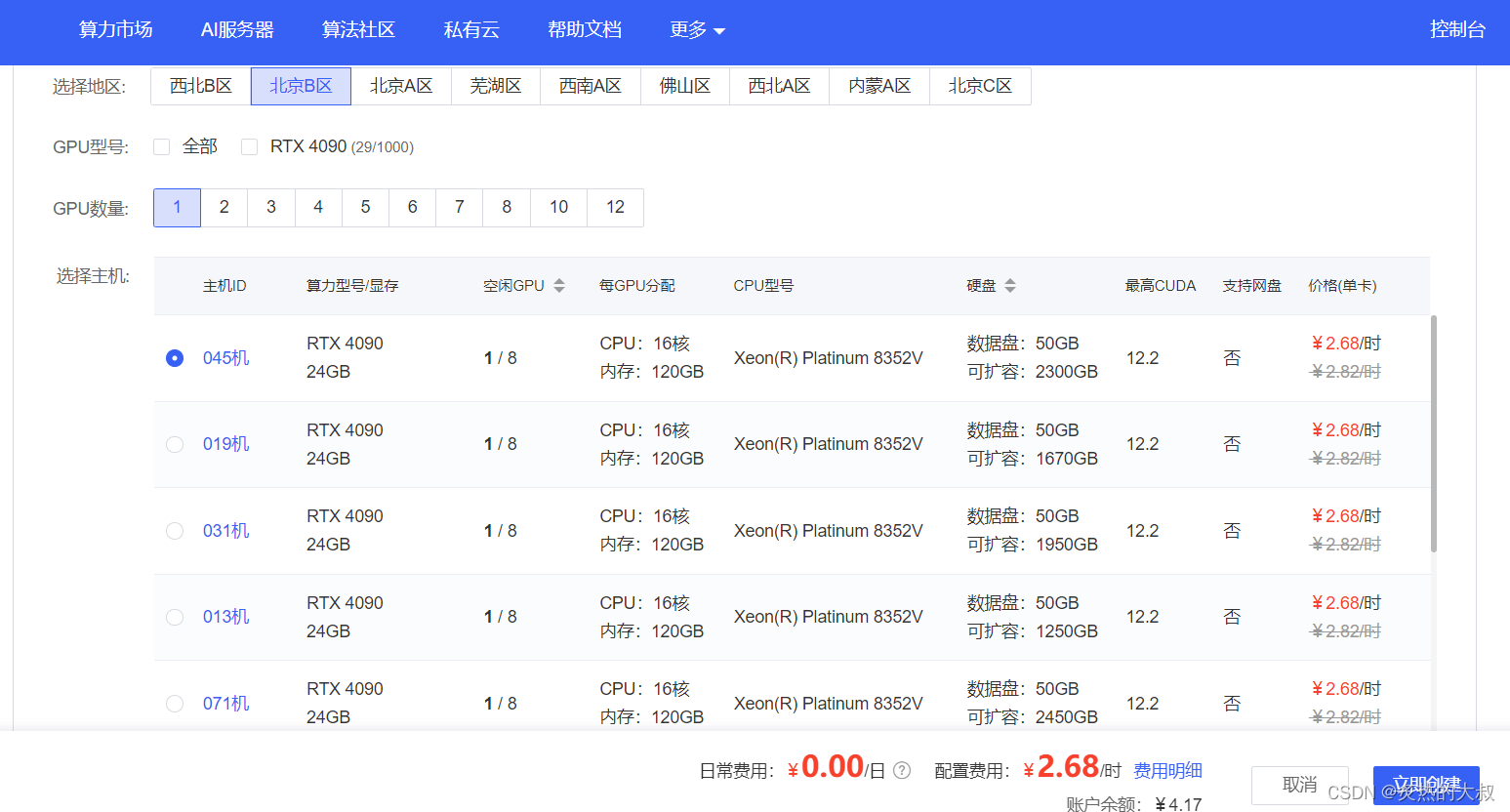
Task: Click the 可扩容: 2300GB cell
Action: (x=1033, y=372)
